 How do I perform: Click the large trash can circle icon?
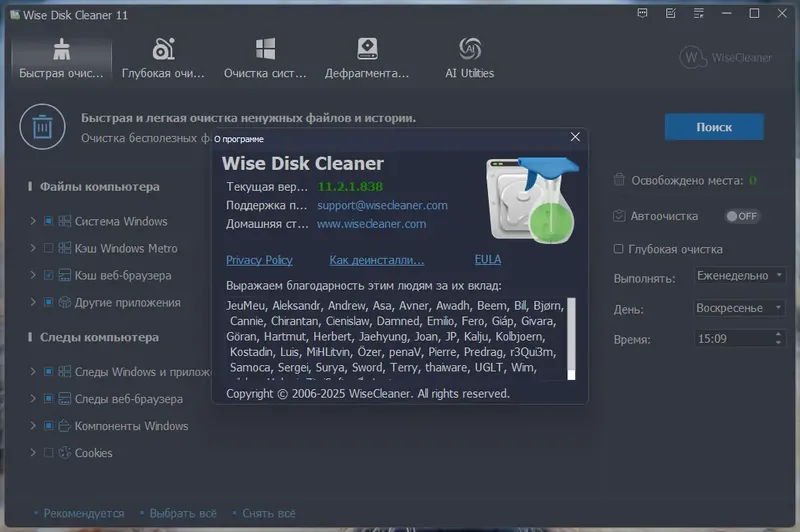point(42,126)
